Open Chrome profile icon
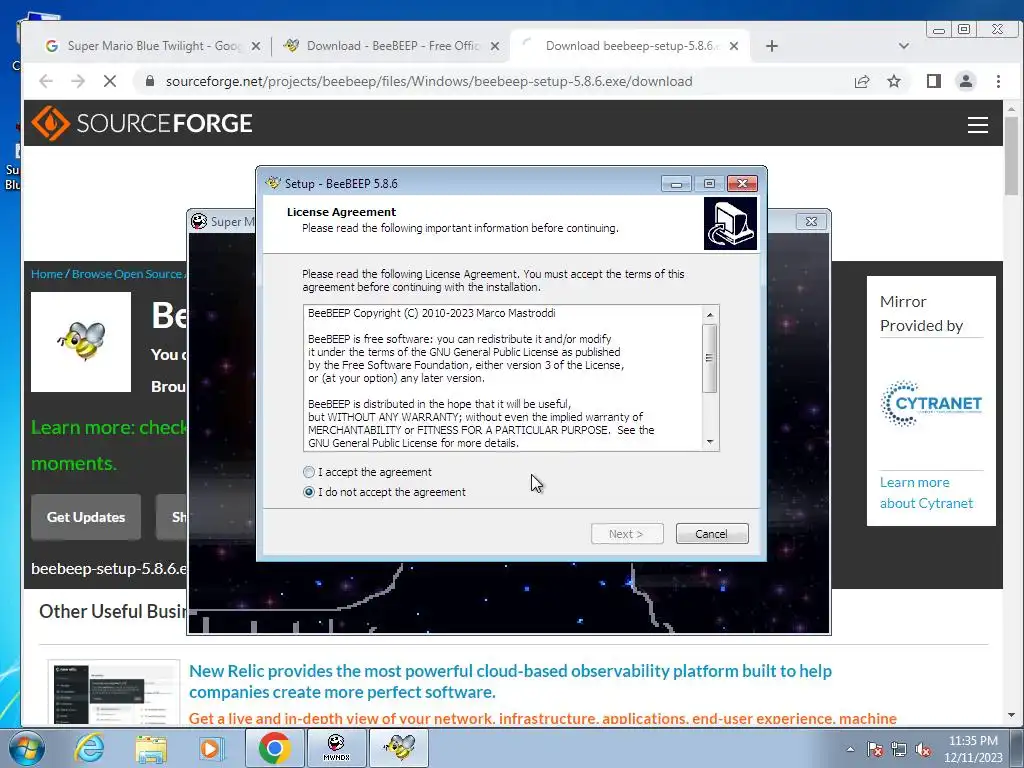Image resolution: width=1024 pixels, height=768 pixels. click(x=966, y=81)
